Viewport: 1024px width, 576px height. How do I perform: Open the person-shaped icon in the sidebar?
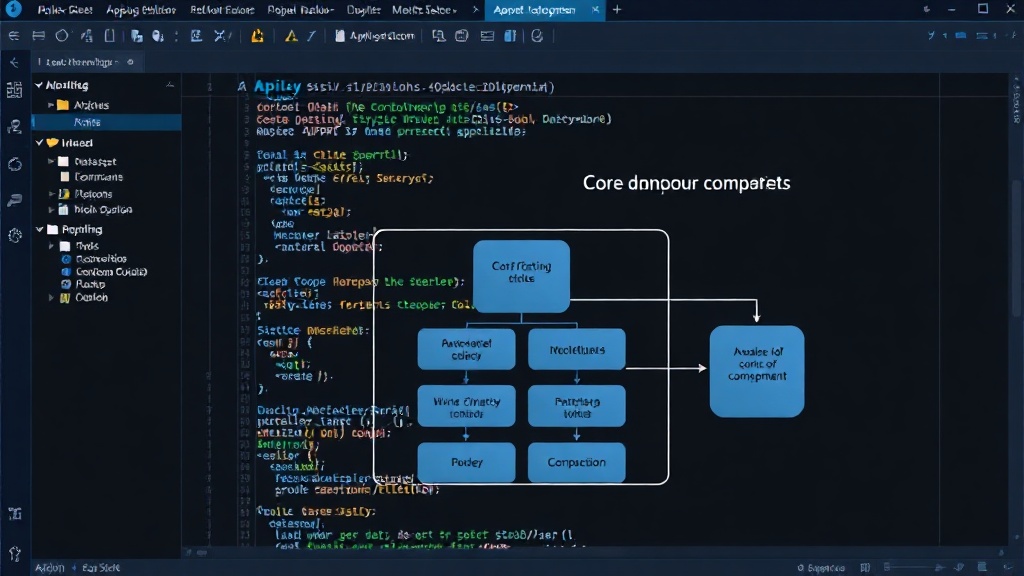pos(14,127)
